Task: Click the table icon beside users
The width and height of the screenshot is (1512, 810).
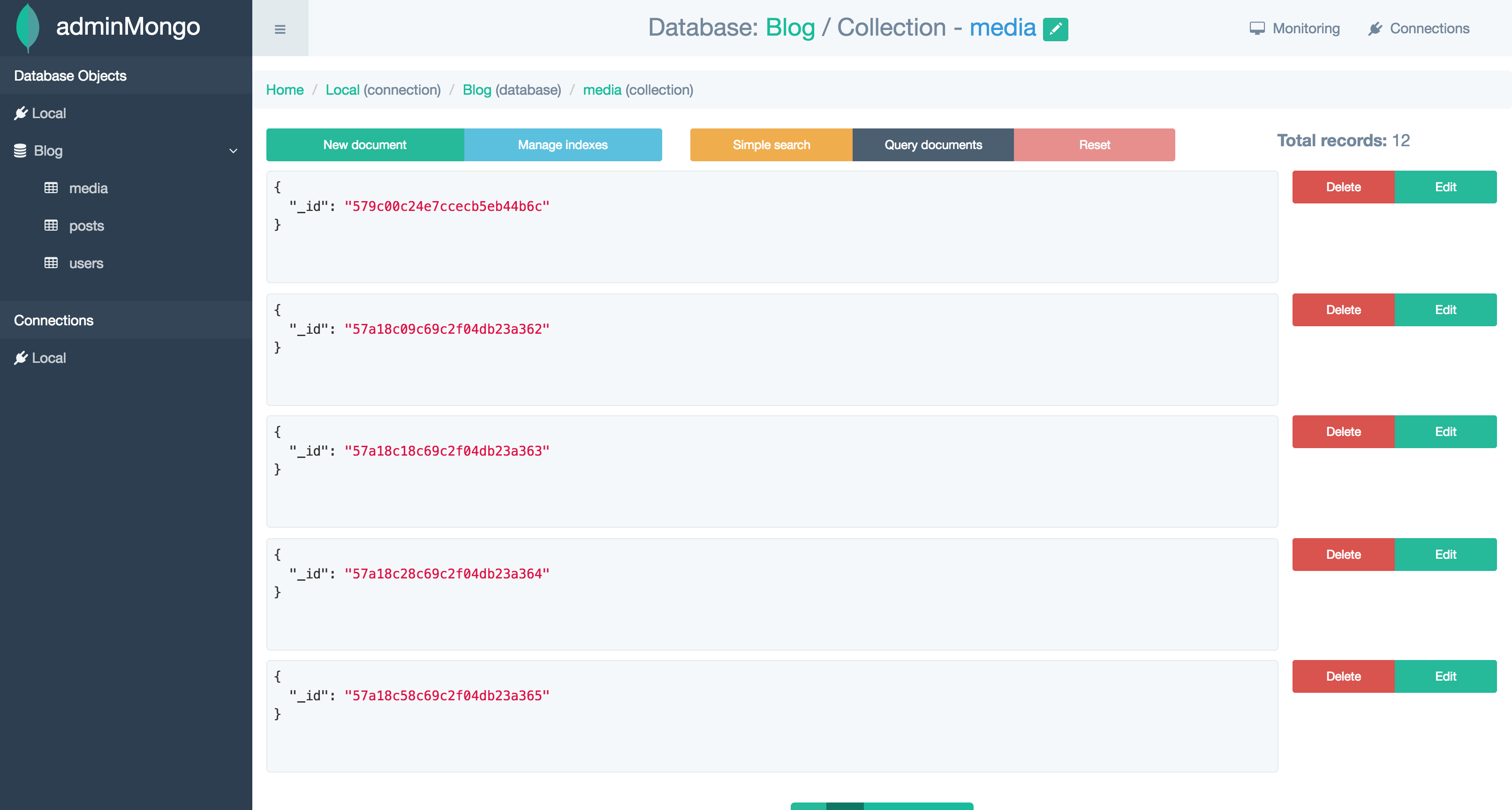Action: [51, 263]
